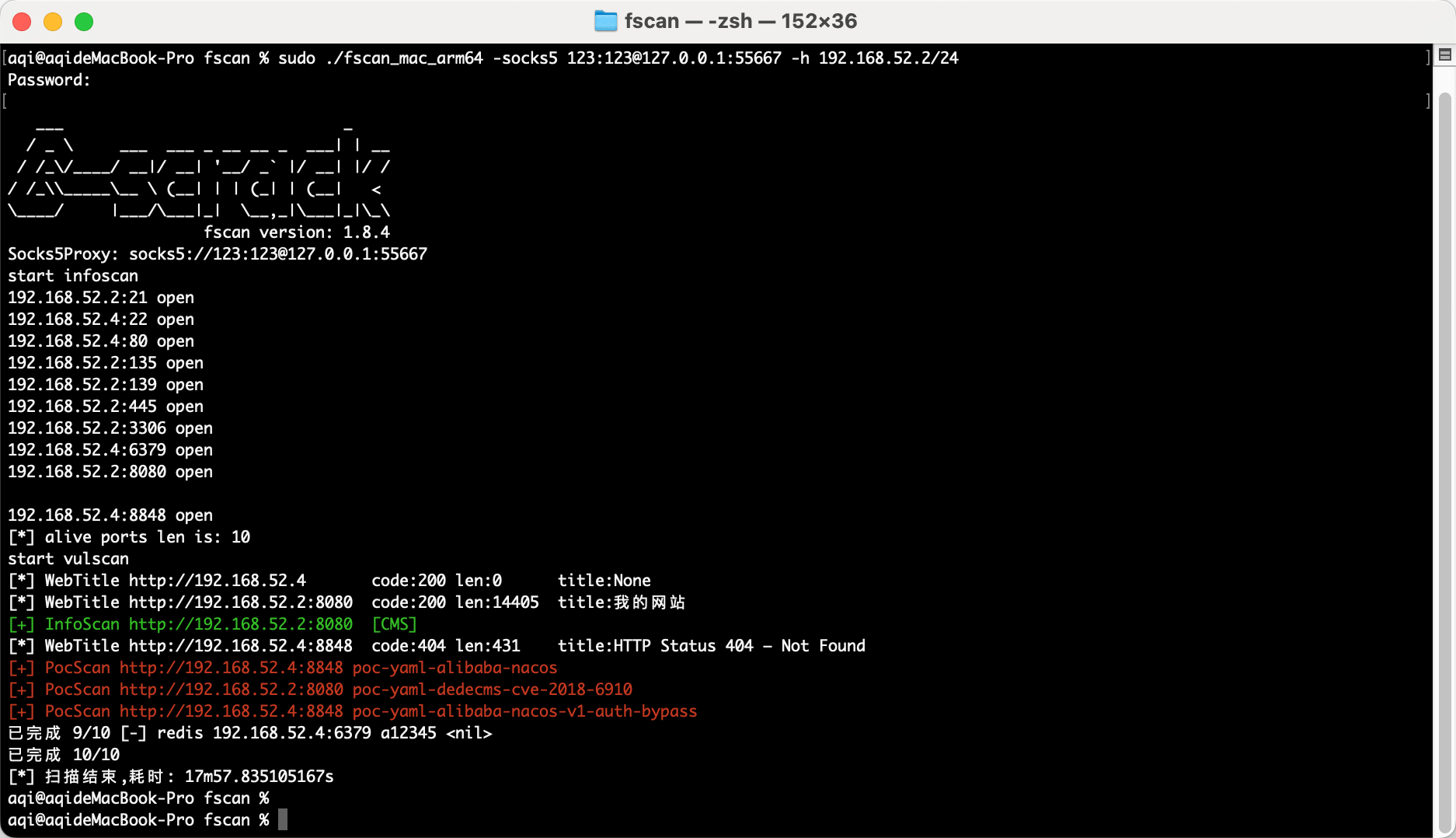Click the target range "192.168.52.2/24"

[889, 58]
